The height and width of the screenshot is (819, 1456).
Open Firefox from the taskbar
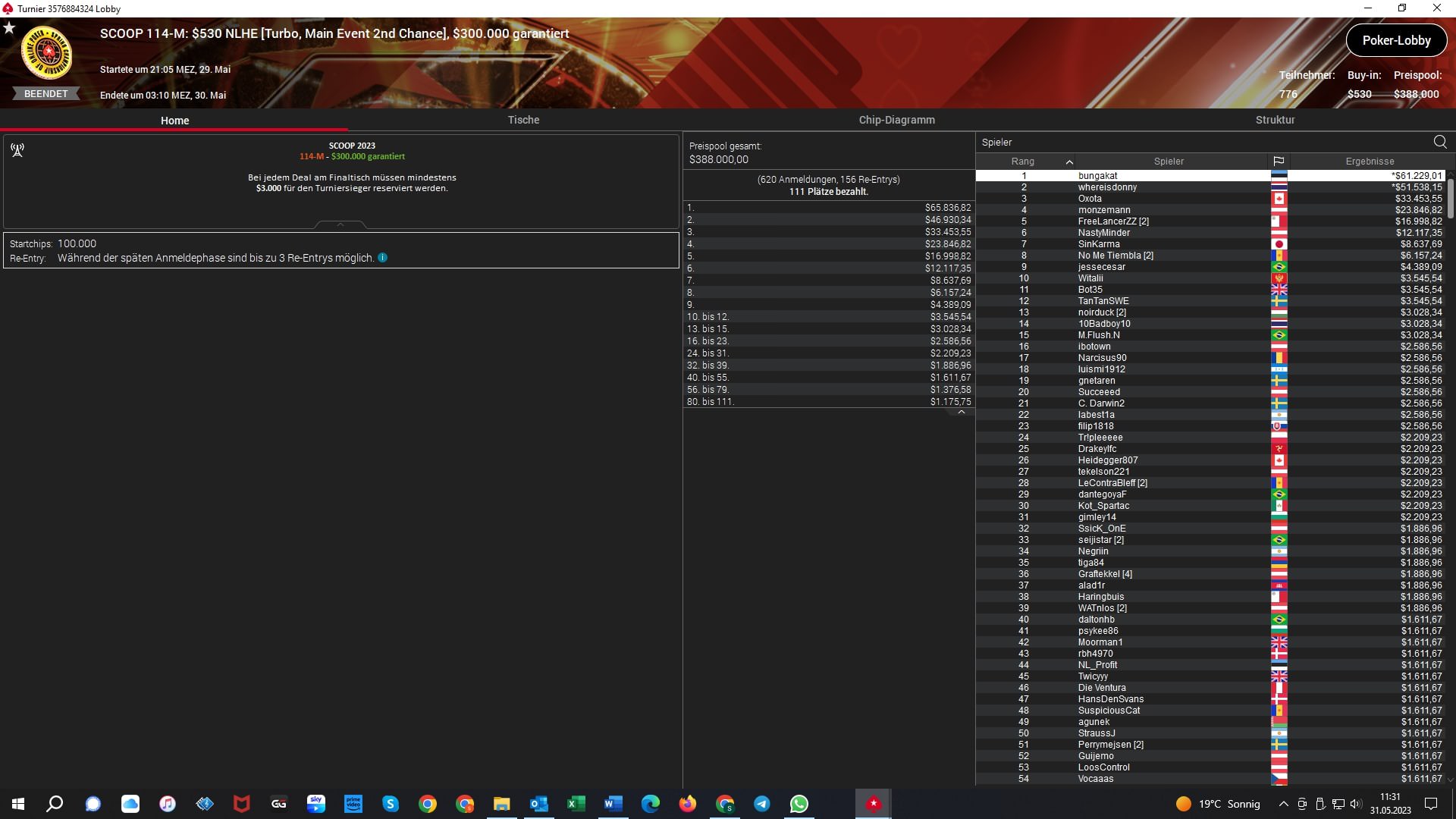(688, 804)
